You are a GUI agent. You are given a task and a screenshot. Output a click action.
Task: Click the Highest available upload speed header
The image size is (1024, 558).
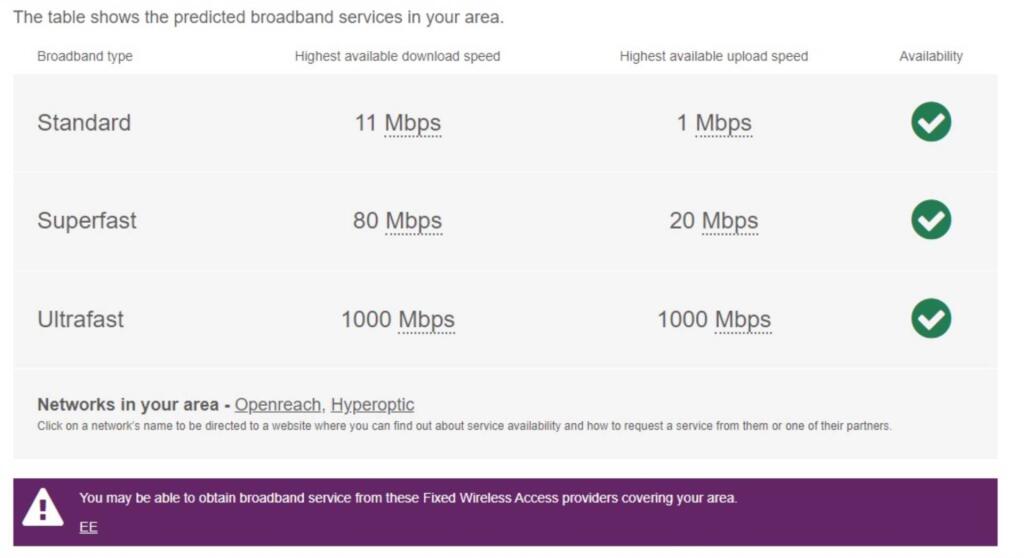click(713, 56)
